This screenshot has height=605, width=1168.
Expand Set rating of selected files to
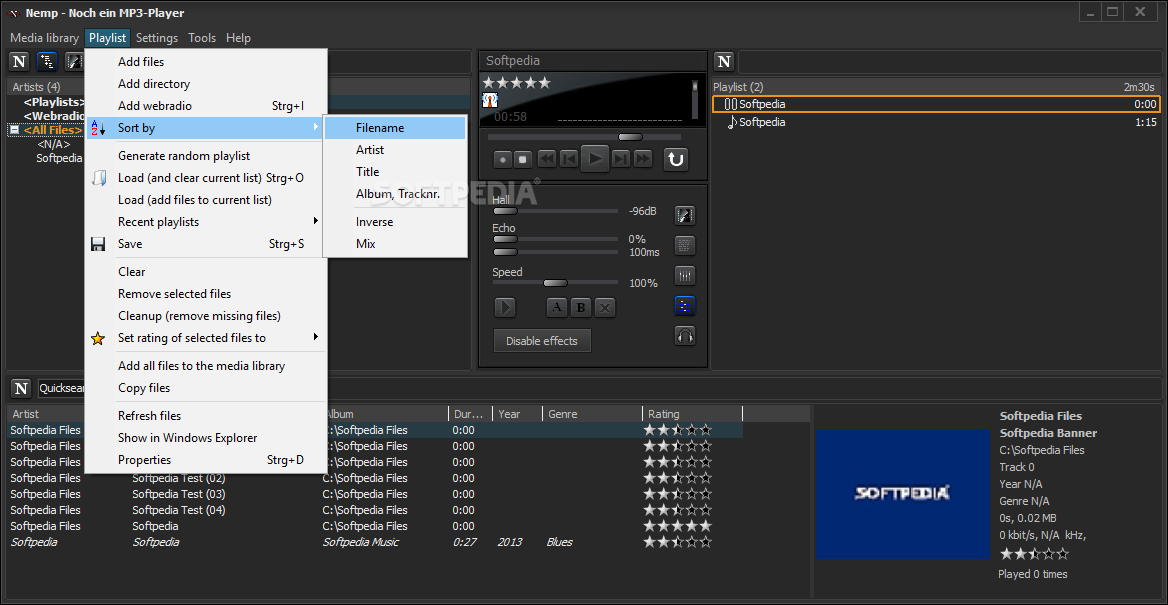(316, 338)
